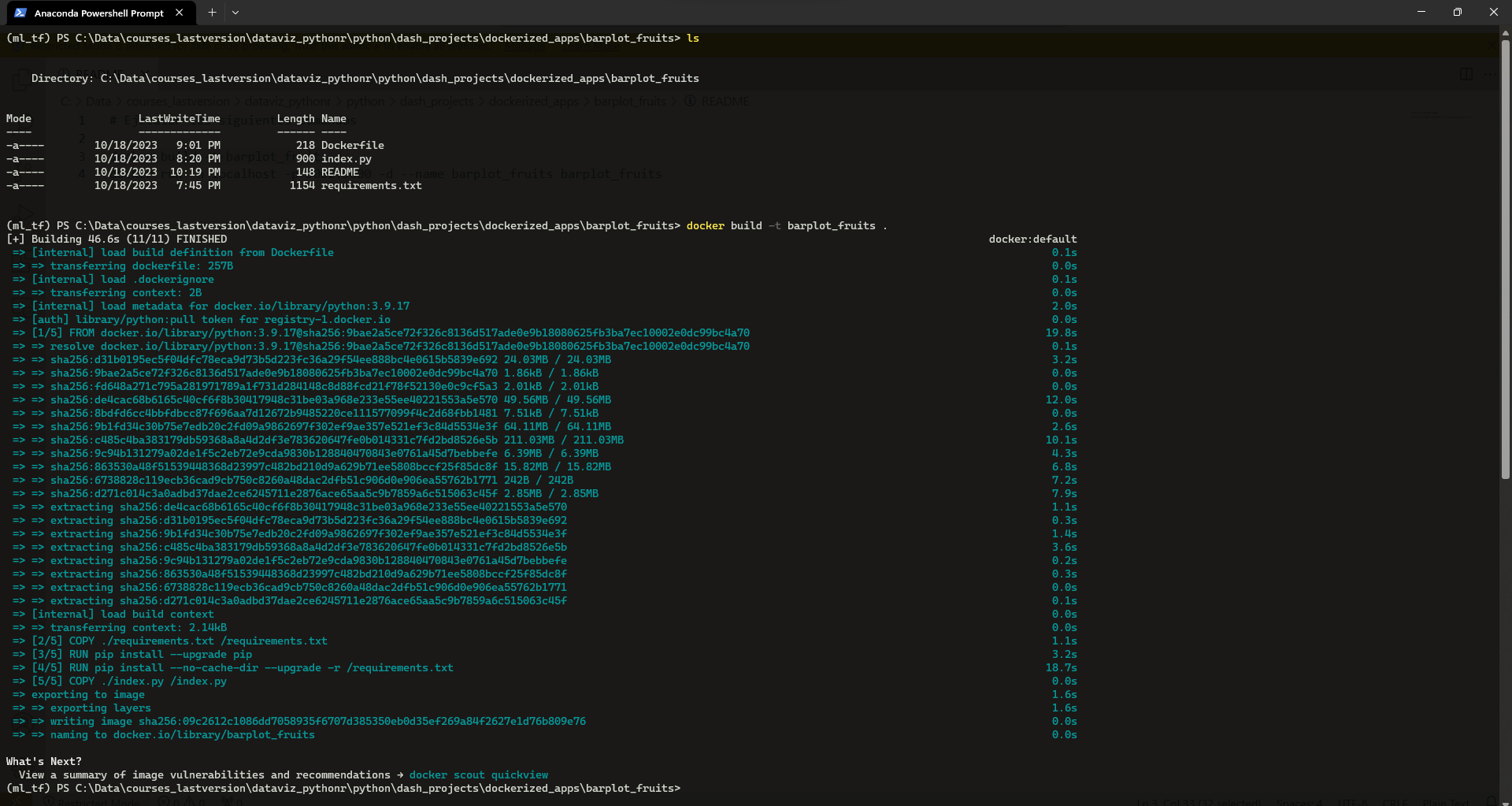The width and height of the screenshot is (1512, 806).
Task: Click the 'writing image sha256:09c2612c' line
Action: (x=299, y=721)
